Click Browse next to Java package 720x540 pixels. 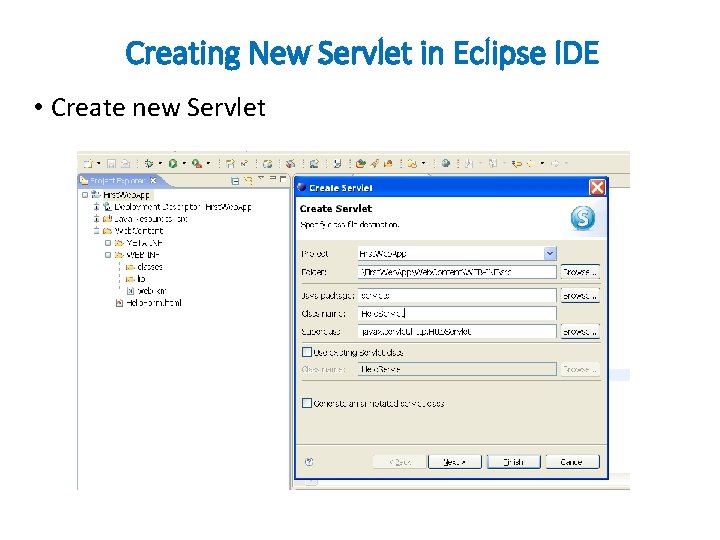pos(580,296)
